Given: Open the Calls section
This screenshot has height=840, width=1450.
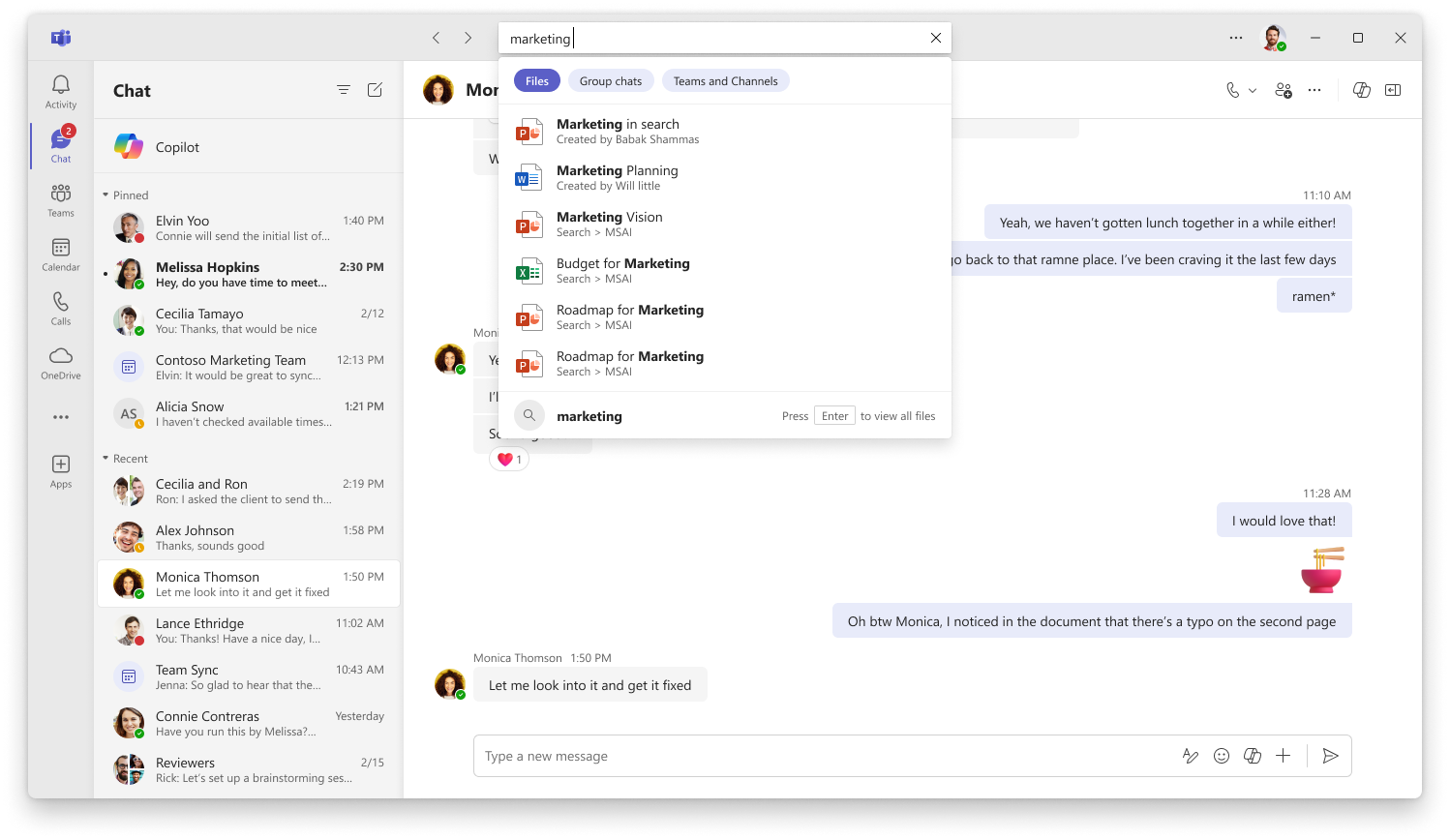Looking at the screenshot, I should (x=60, y=308).
